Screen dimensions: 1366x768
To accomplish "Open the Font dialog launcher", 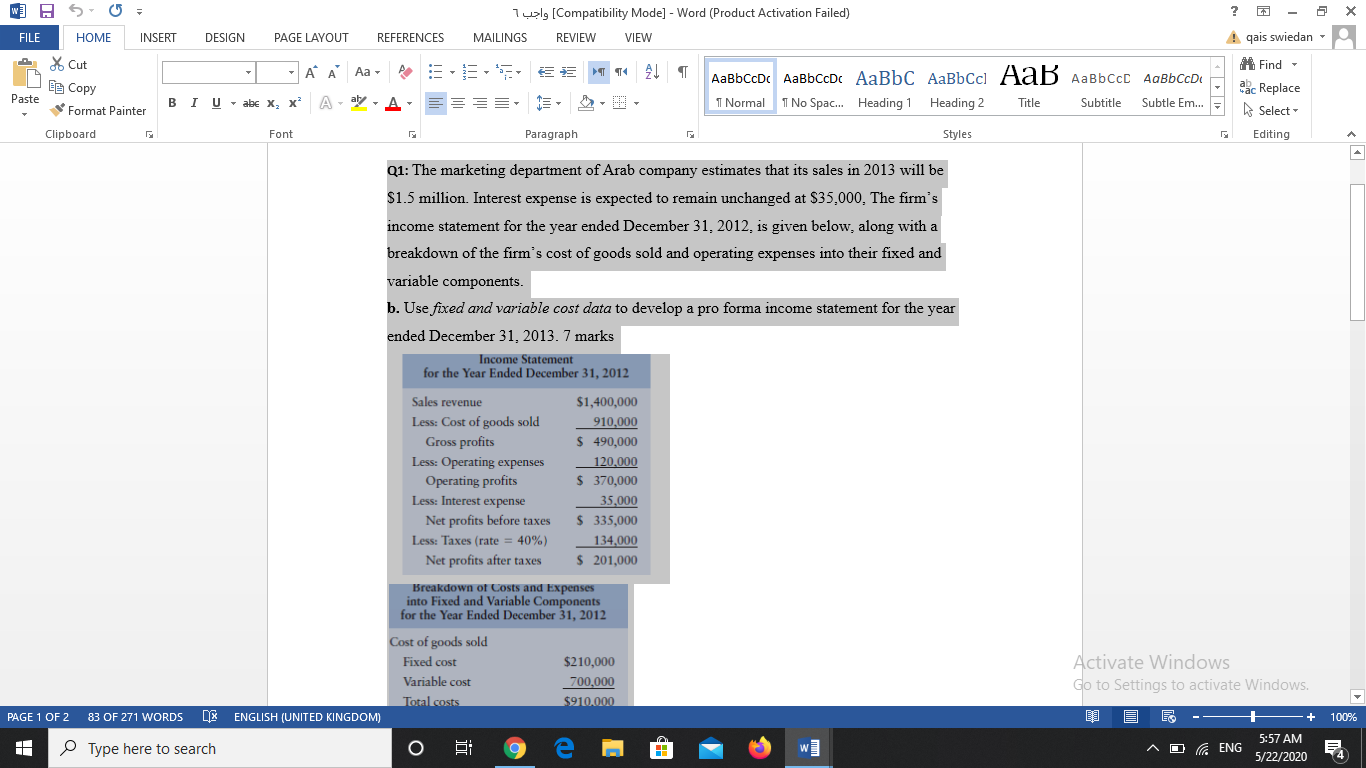I will click(x=411, y=134).
